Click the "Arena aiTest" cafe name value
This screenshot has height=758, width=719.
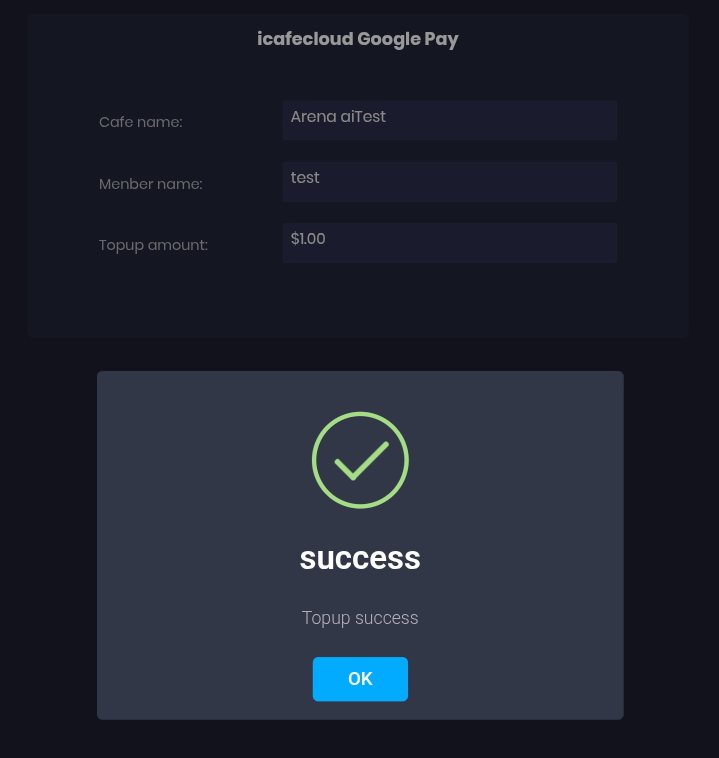coord(338,117)
